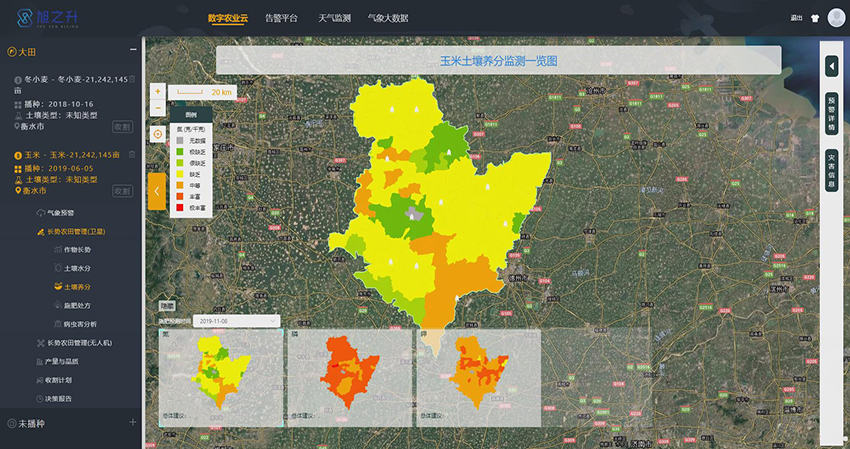Toggle right panel with the arrow button

click(831, 66)
